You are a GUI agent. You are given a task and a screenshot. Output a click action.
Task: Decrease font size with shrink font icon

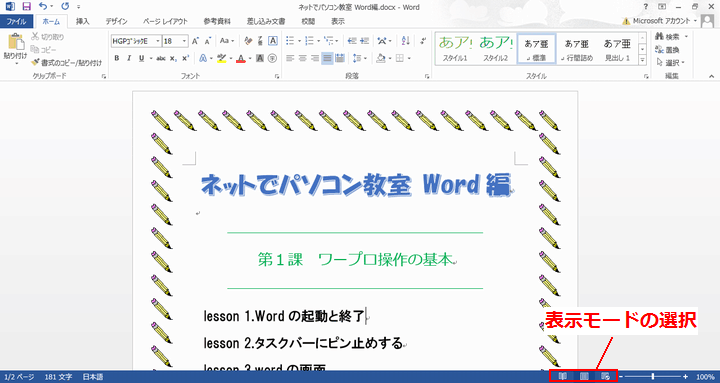point(208,41)
